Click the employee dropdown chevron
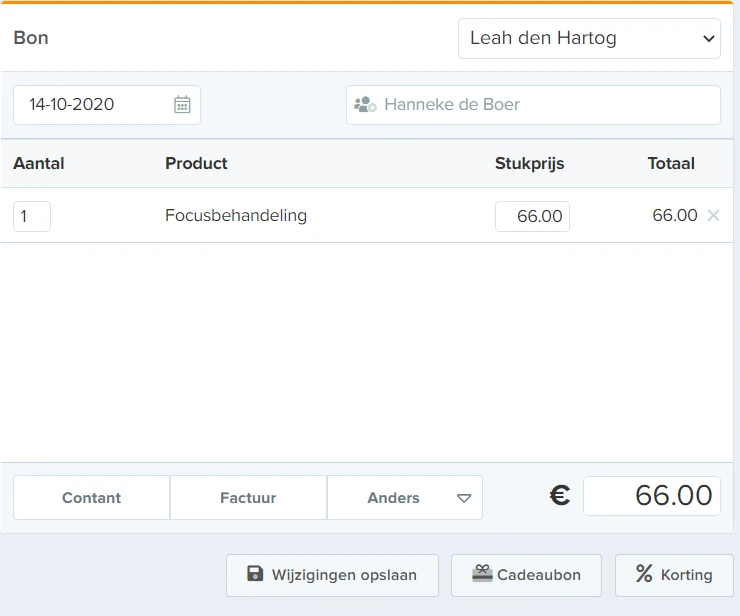Viewport: 740px width, 616px height. 708,39
